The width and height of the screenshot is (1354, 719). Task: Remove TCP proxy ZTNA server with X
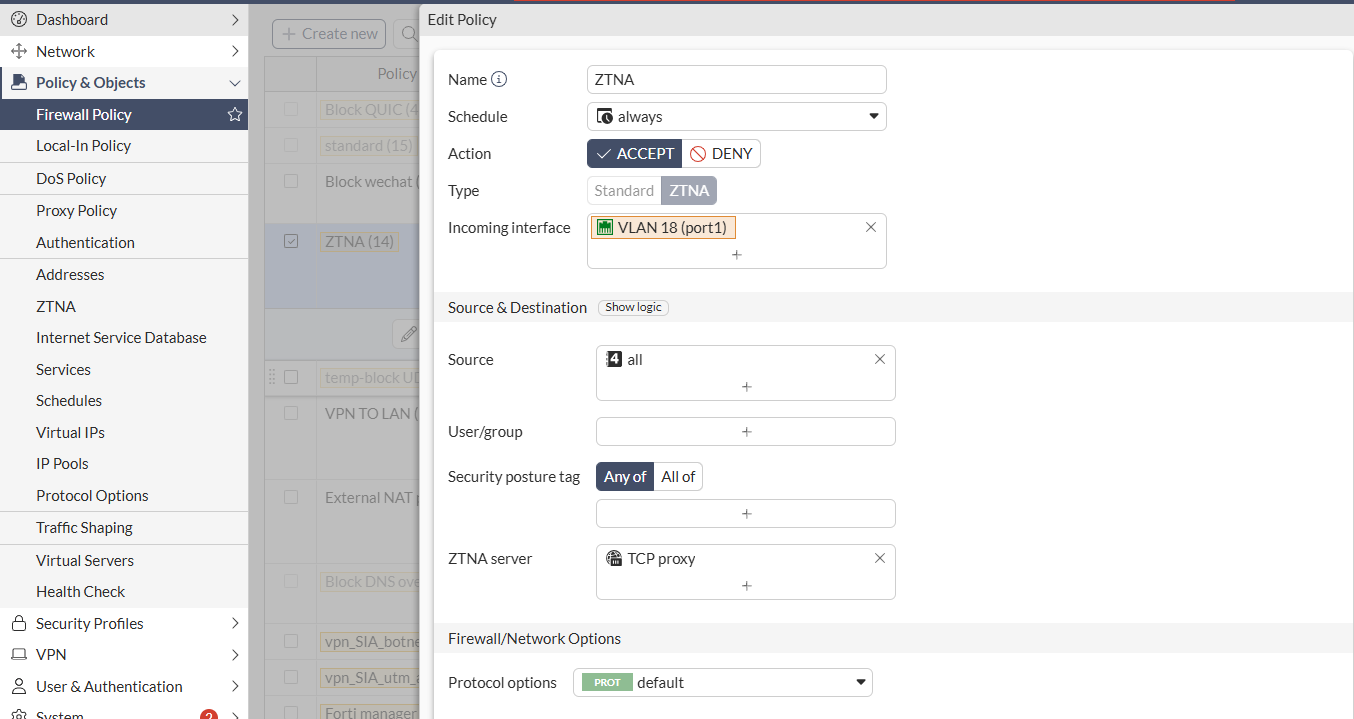pos(880,558)
